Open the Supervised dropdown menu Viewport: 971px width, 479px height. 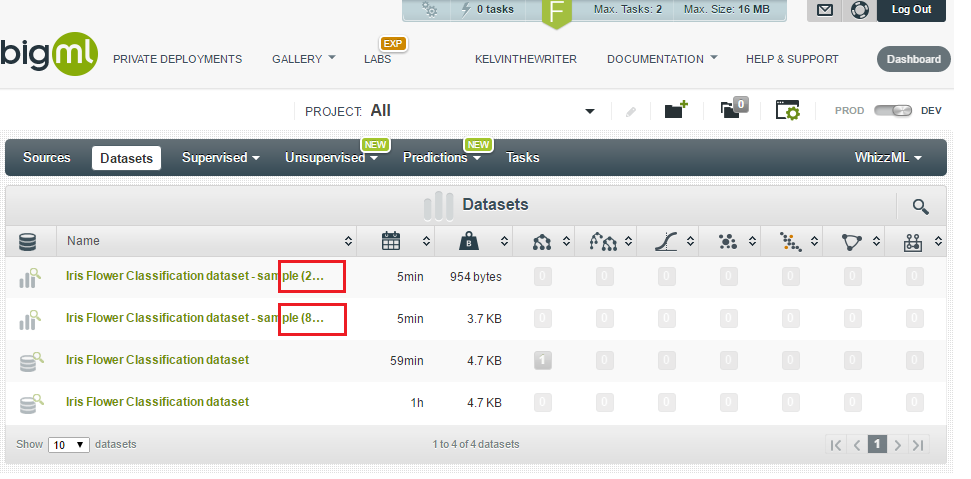[x=220, y=158]
